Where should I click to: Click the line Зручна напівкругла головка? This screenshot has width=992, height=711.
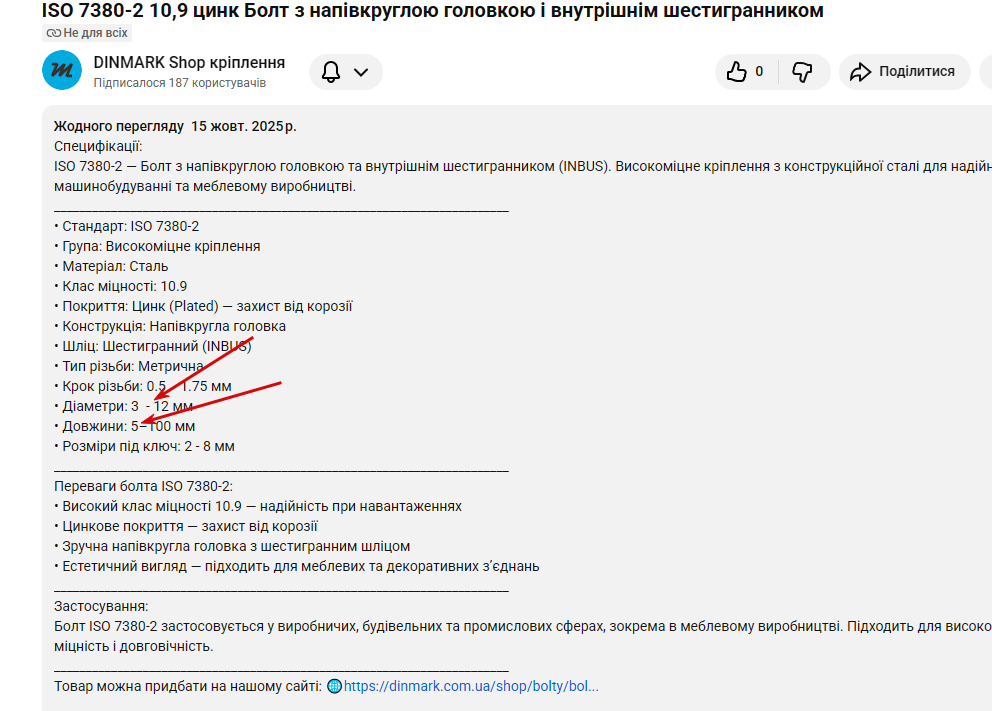coord(232,547)
